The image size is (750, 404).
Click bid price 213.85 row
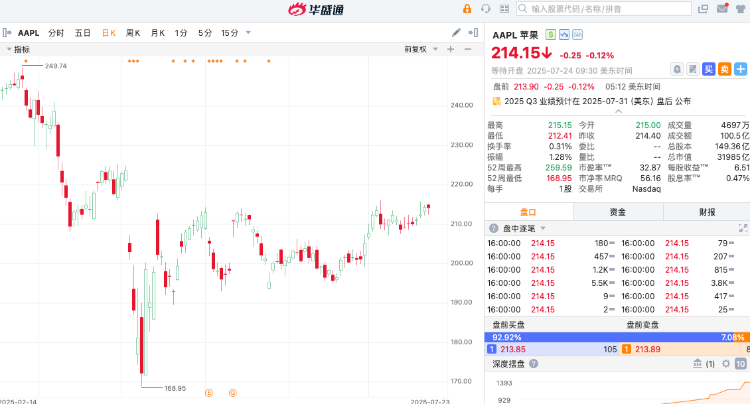pyautogui.click(x=552, y=349)
